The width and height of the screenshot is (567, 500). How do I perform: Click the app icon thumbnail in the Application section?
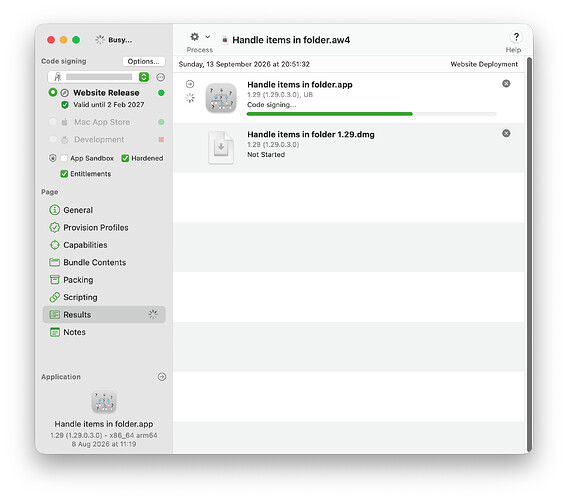pos(104,401)
